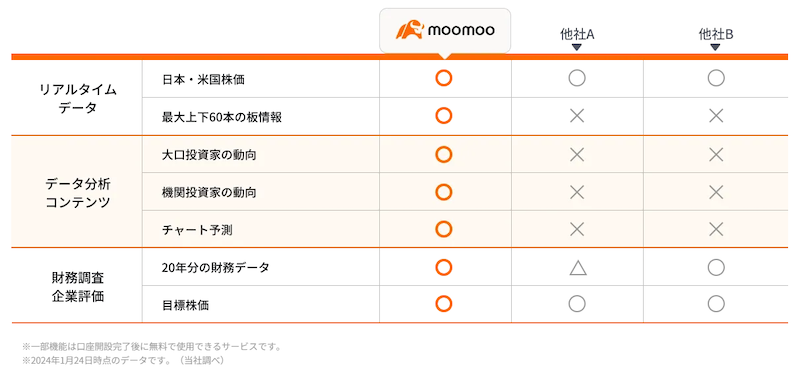
Task: Click 他社A's gray circle for 日本・米国株価
Action: pos(577,78)
